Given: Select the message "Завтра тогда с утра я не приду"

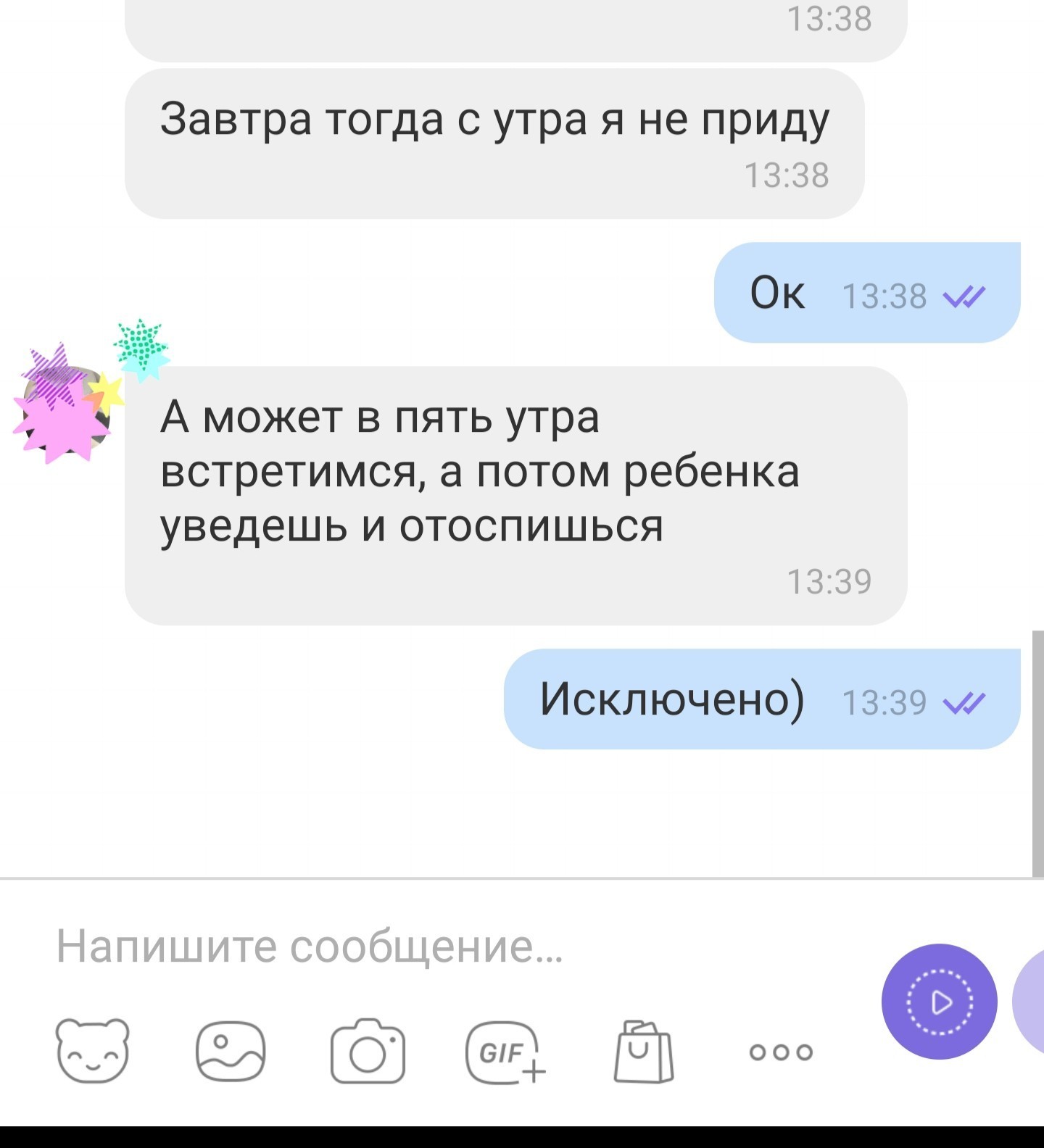Looking at the screenshot, I should point(494,143).
